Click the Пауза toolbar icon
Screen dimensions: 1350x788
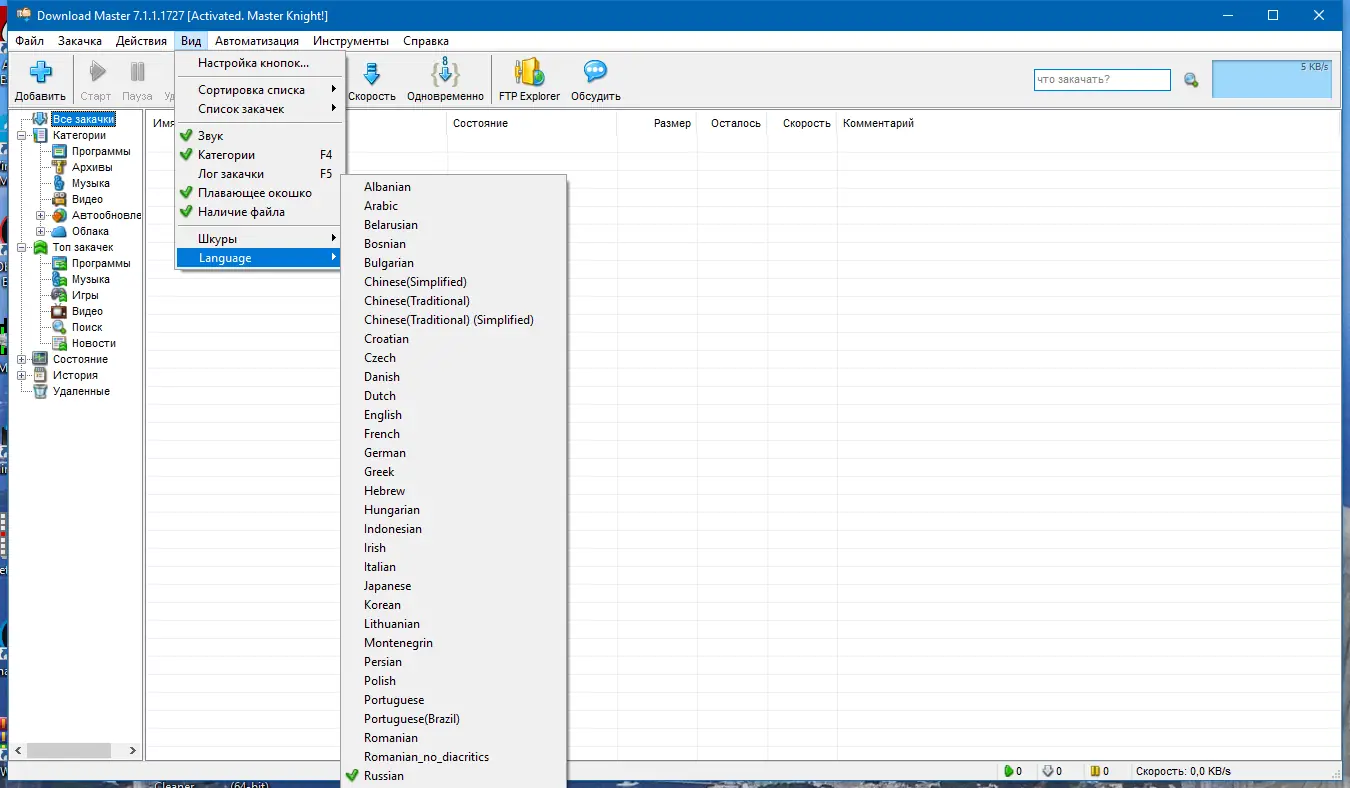pyautogui.click(x=138, y=72)
